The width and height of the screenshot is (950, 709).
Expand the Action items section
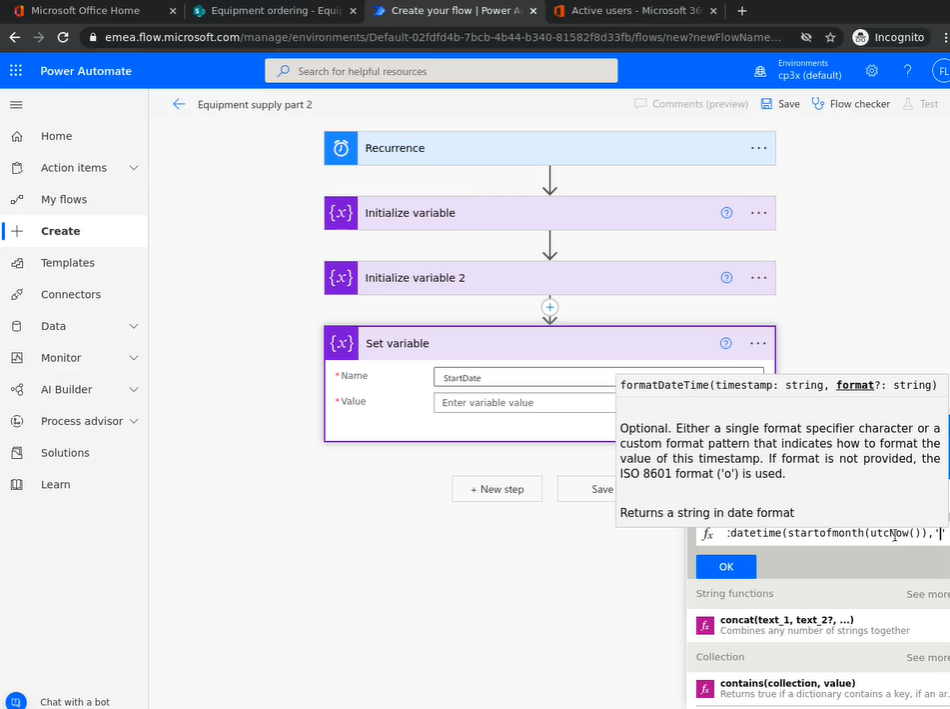click(134, 168)
